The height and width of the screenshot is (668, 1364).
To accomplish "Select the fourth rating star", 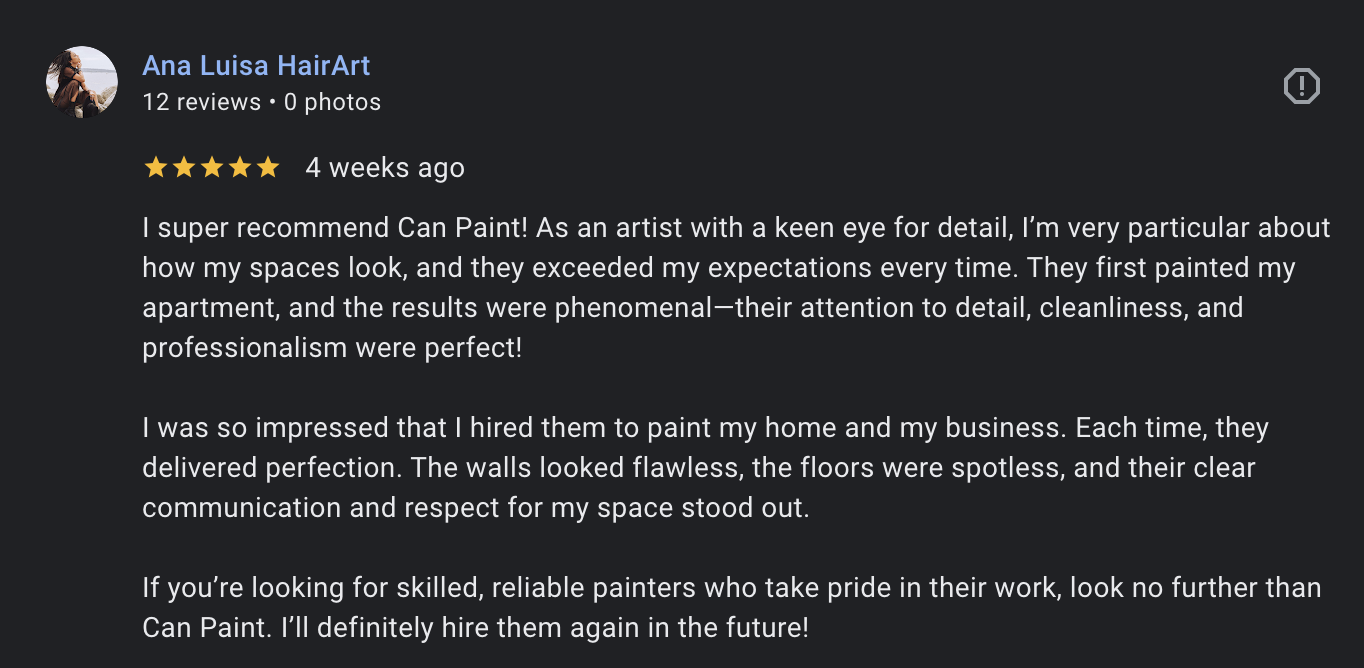I will pos(239,168).
